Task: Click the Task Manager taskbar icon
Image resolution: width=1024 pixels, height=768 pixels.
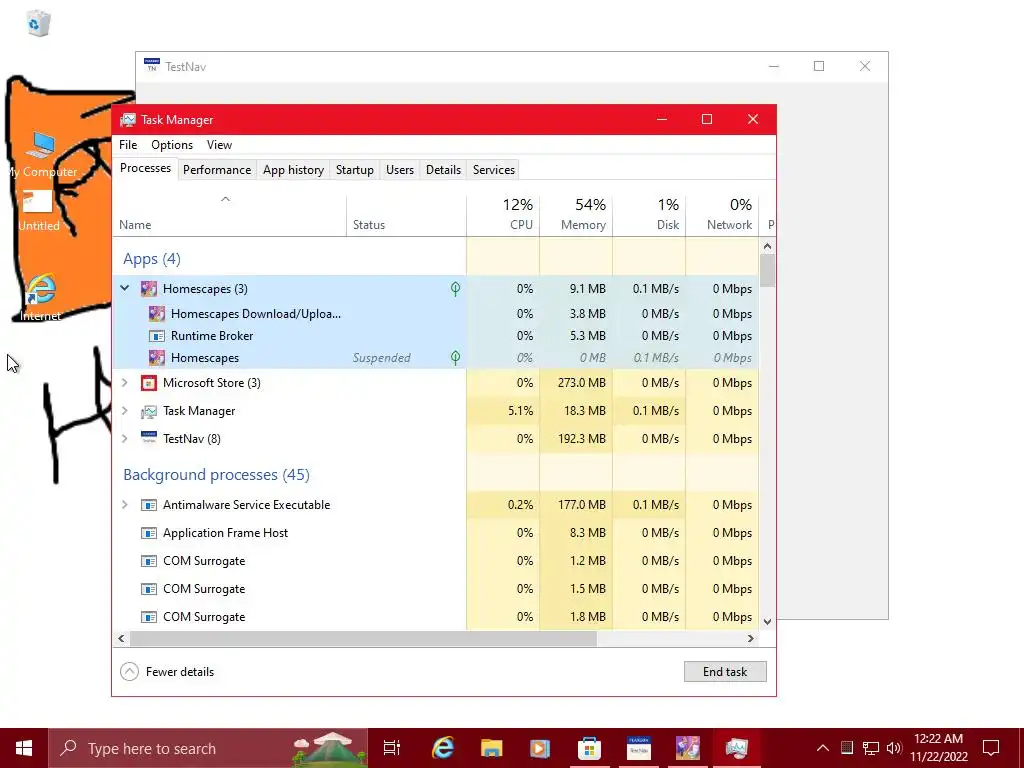Action: (x=736, y=748)
